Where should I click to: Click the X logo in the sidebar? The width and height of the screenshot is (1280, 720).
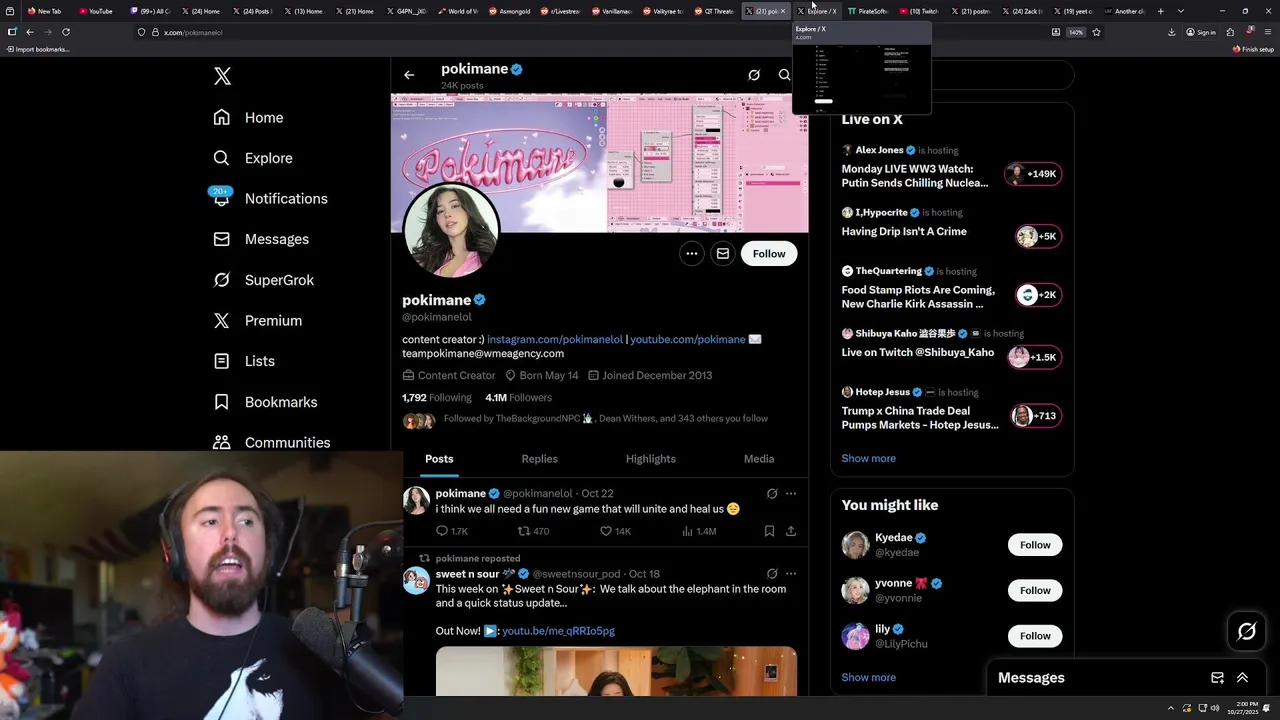point(222,76)
